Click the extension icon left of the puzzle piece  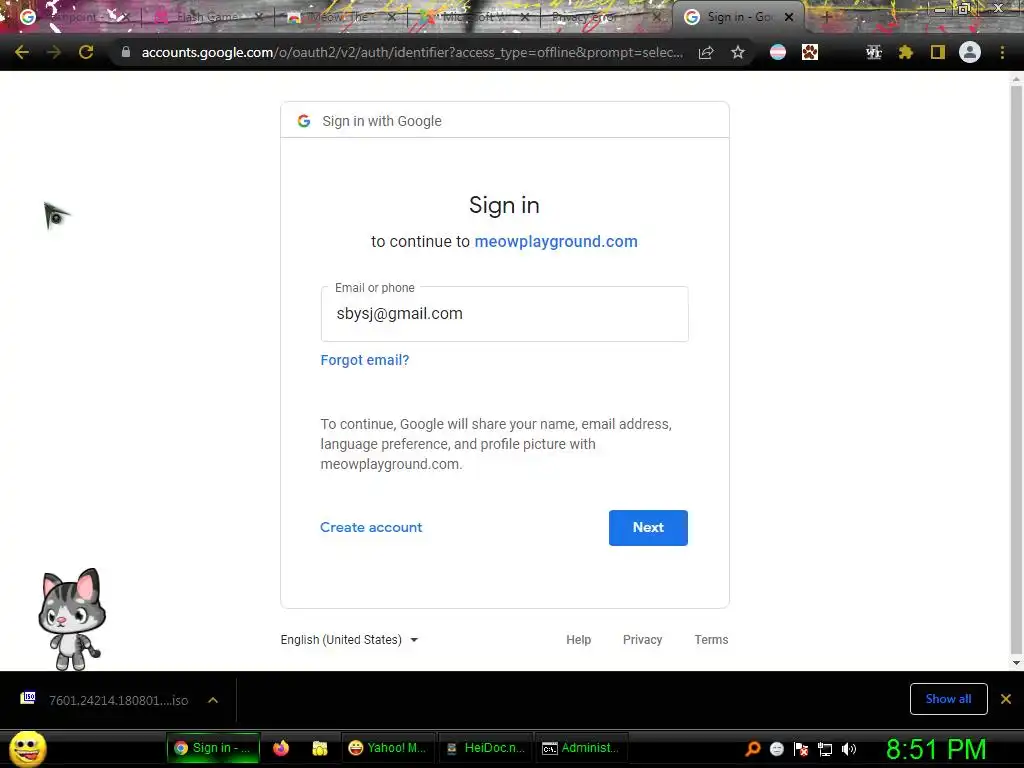click(x=874, y=52)
